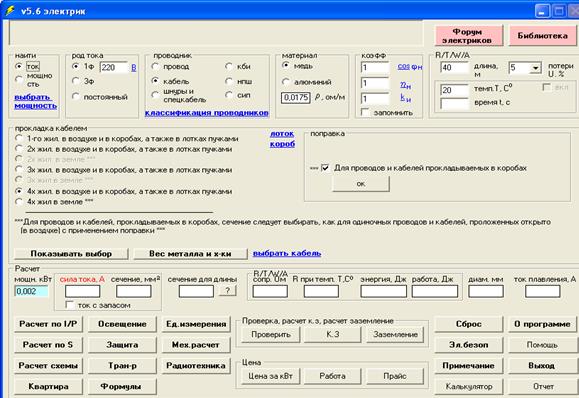The width and height of the screenshot is (579, 398).
Task: Click the voltage field showing 220
Action: [x=114, y=67]
